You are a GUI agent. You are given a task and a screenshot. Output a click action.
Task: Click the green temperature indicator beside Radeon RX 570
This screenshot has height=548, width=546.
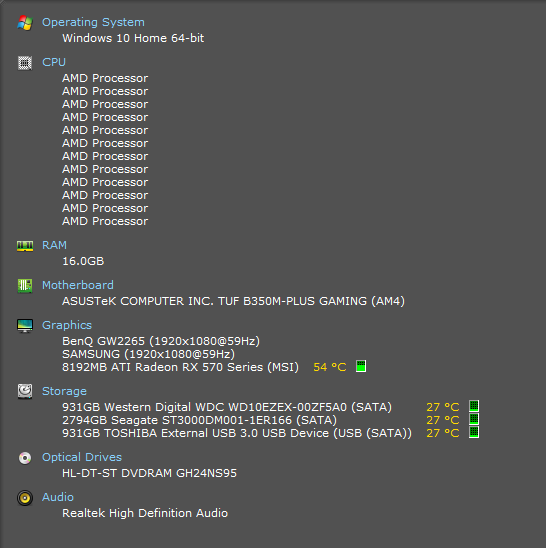point(361,366)
